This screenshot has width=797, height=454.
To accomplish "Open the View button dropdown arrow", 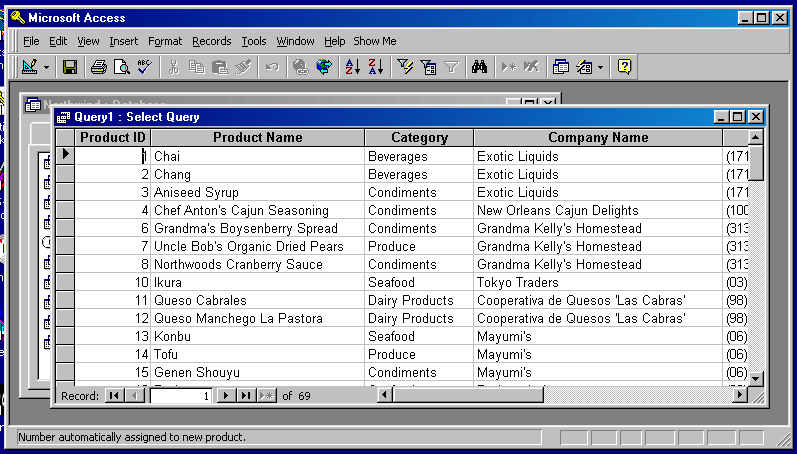I will (x=46, y=67).
